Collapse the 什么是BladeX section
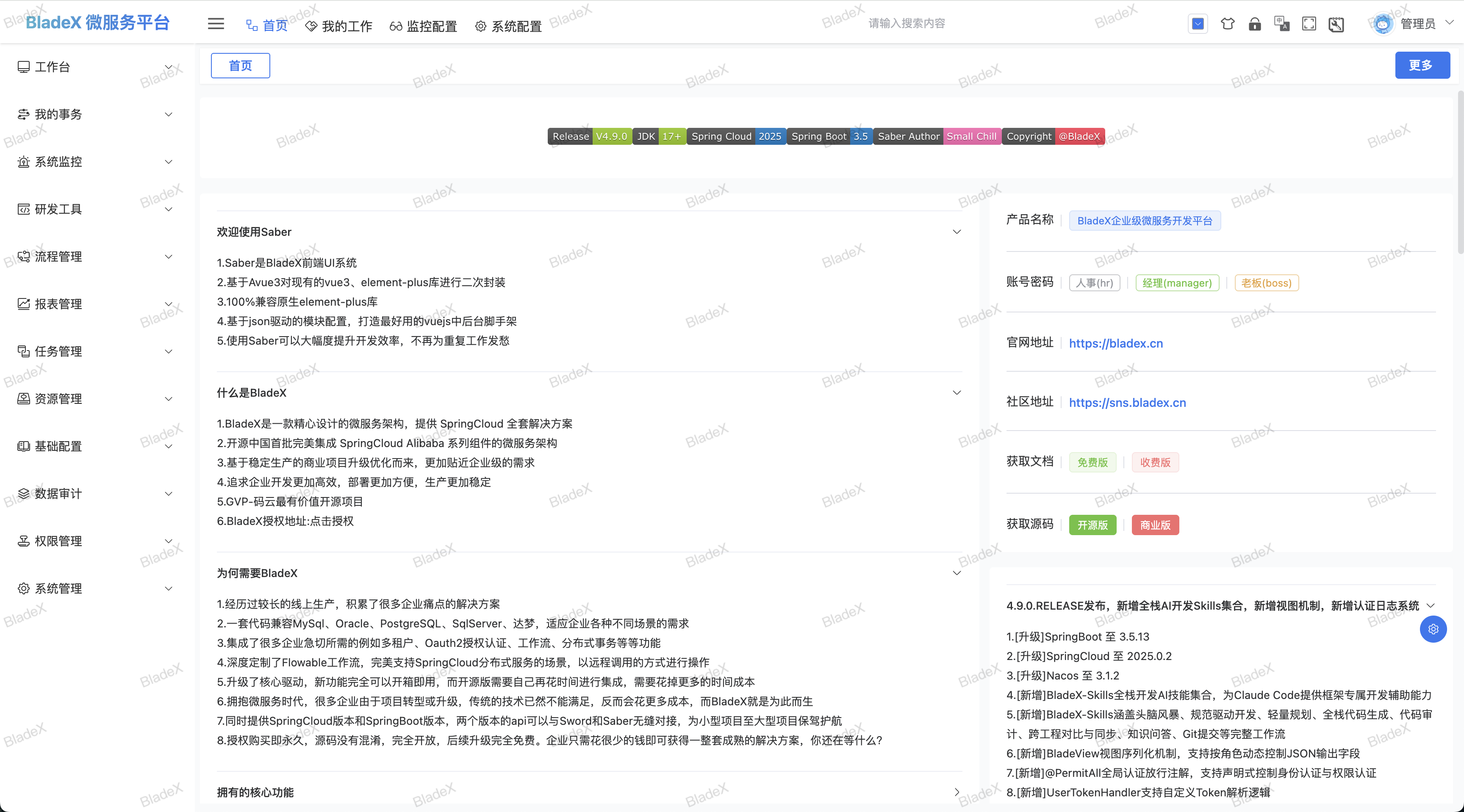This screenshot has width=1464, height=812. [957, 393]
